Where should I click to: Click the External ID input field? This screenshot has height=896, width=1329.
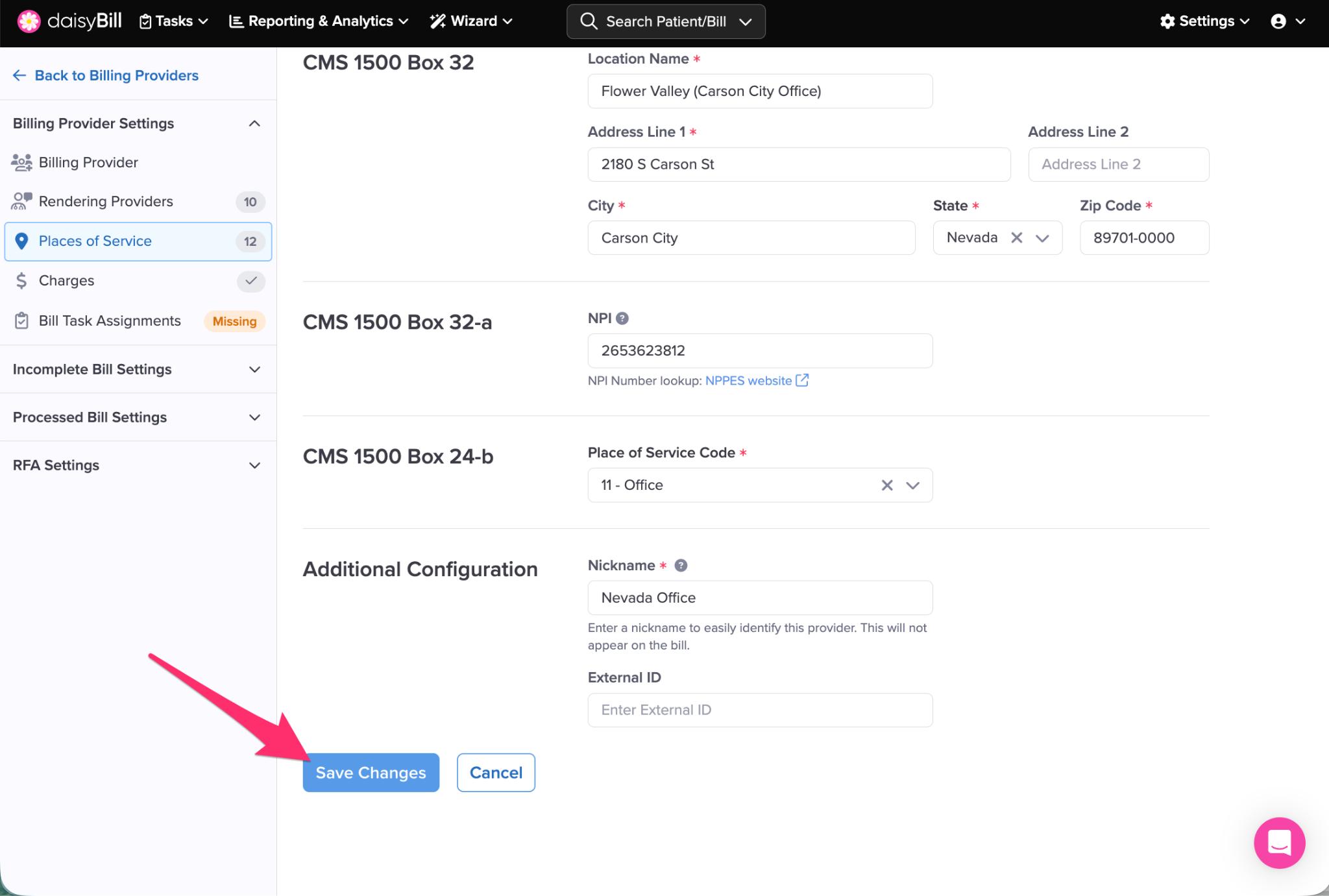coord(760,710)
